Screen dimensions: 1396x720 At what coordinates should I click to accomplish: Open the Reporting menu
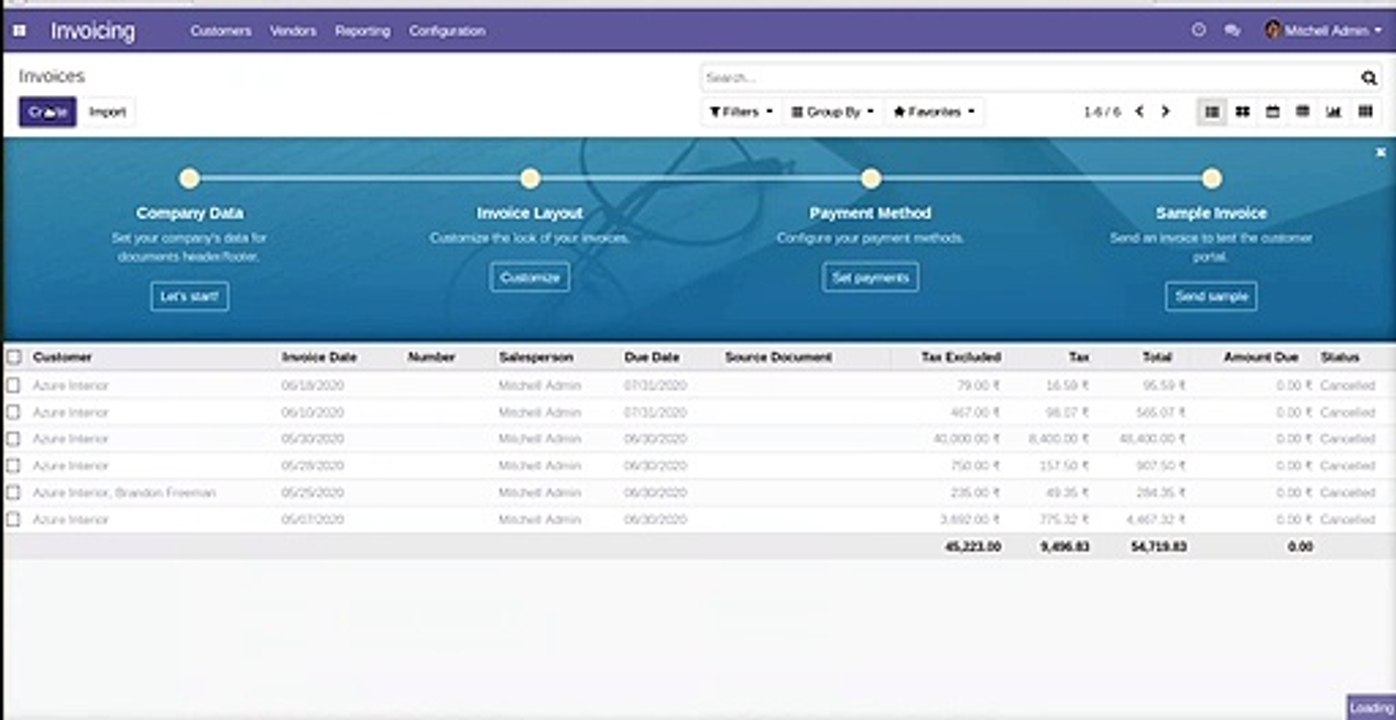click(362, 31)
